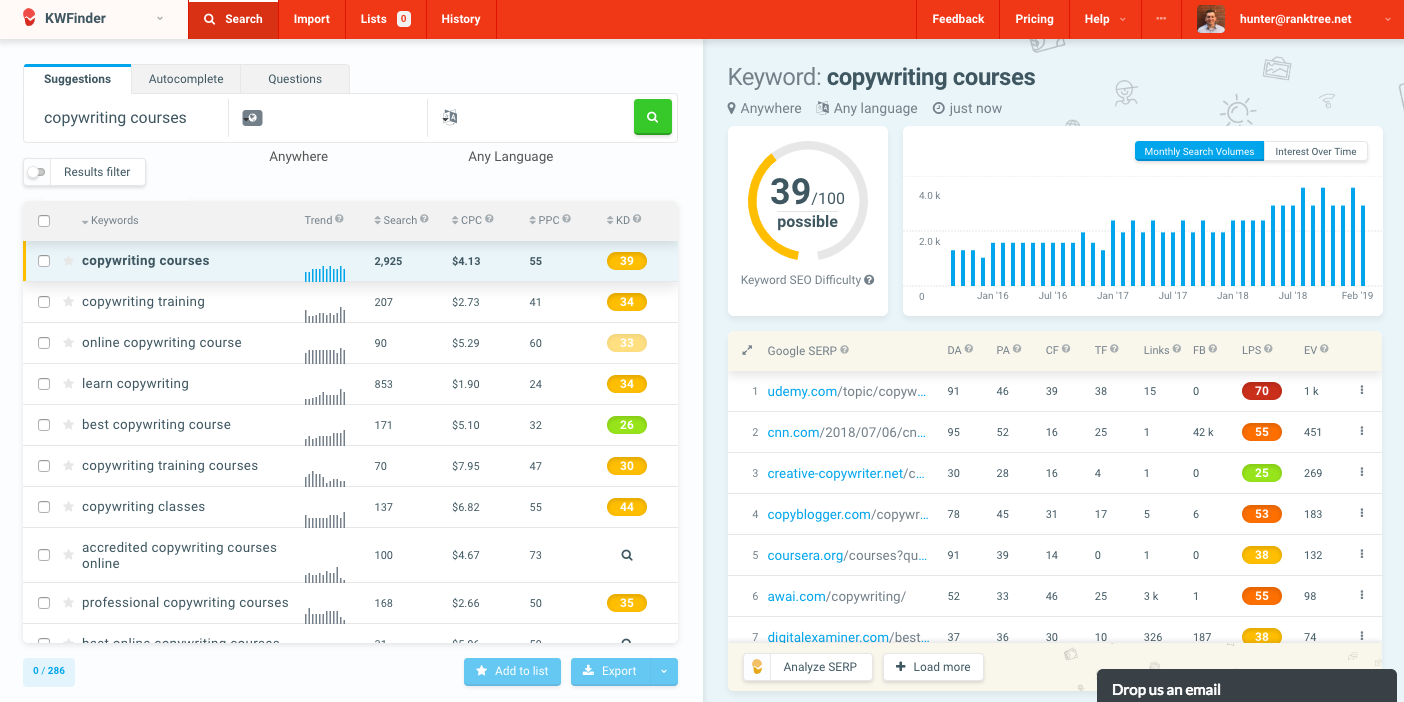The image size is (1404, 702).
Task: Open the Drop us an email widget
Action: [x=1247, y=686]
